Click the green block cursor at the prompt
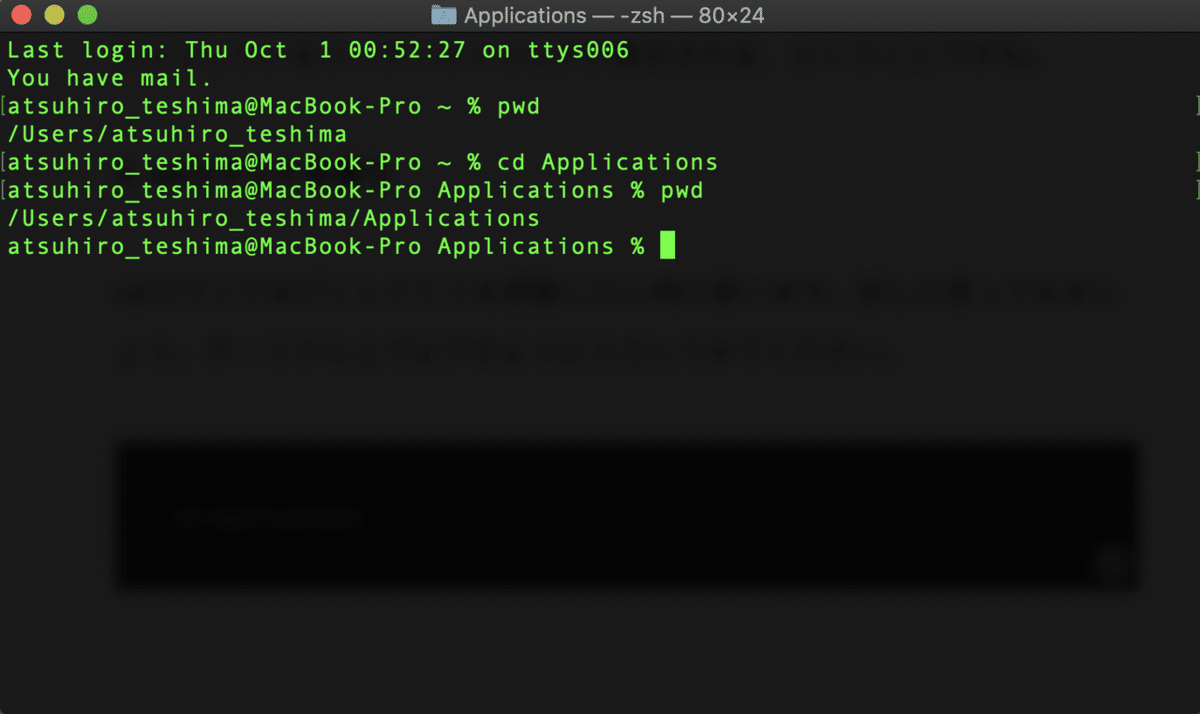 coord(667,246)
